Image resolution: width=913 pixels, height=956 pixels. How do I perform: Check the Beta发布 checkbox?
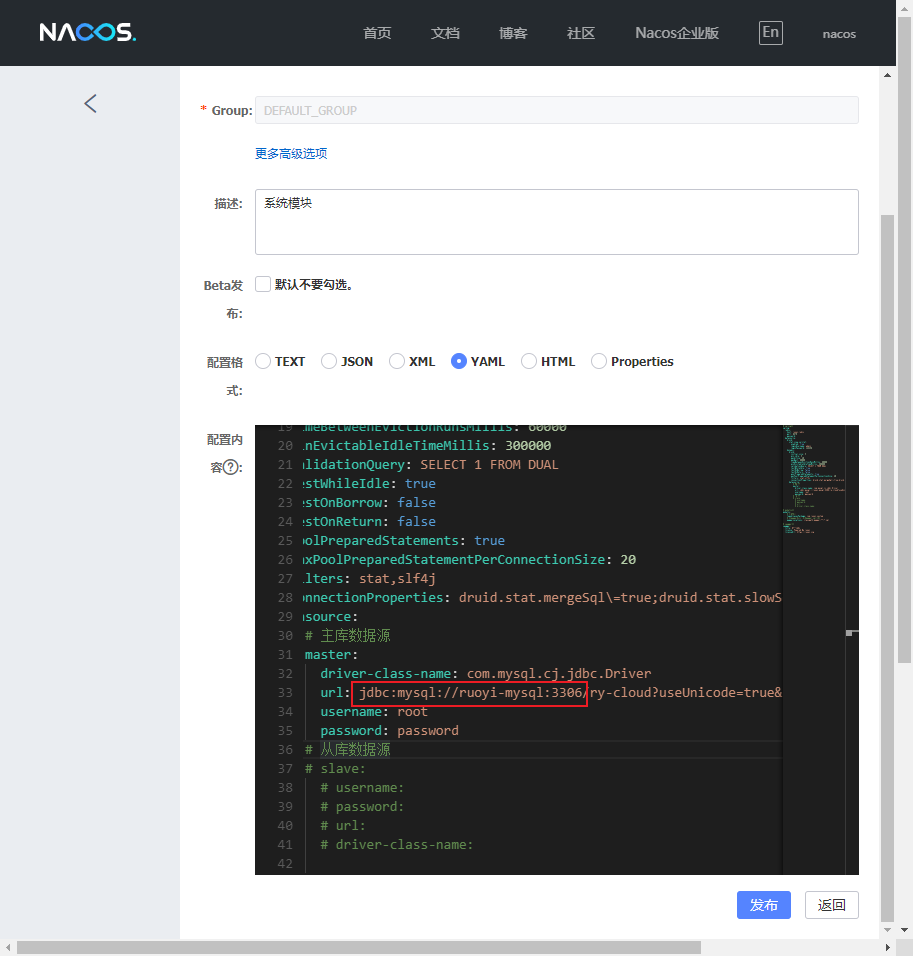pos(263,284)
